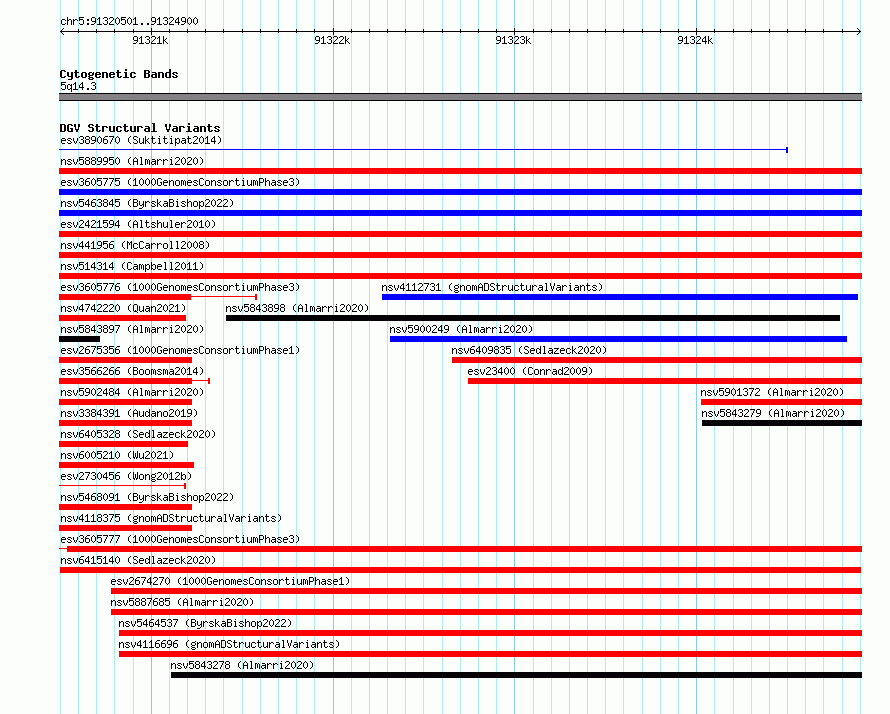Open esv23400 (Conrad2009) variant label
890x714 pixels.
(530, 371)
